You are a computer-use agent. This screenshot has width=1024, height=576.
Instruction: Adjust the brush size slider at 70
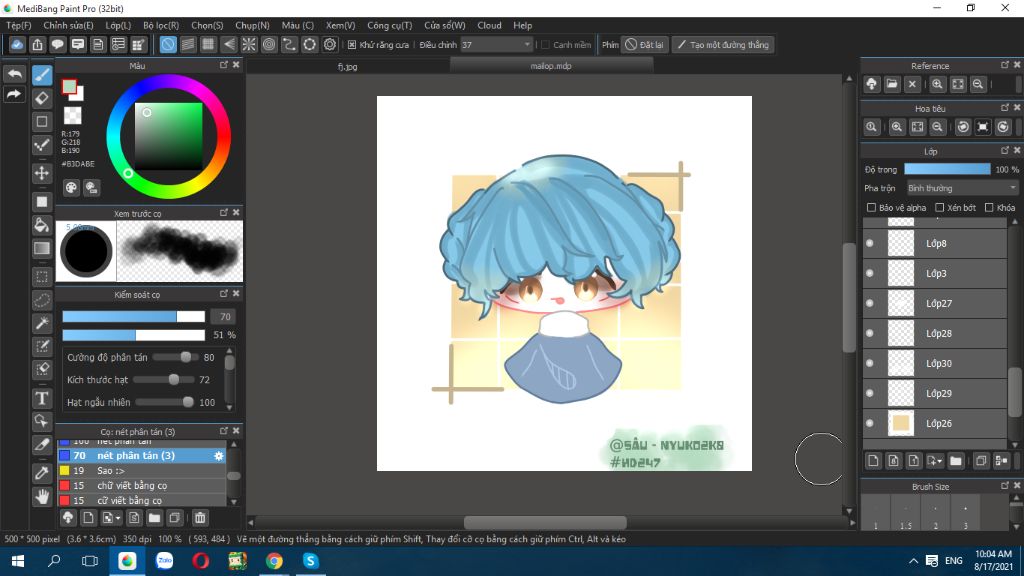coord(133,317)
